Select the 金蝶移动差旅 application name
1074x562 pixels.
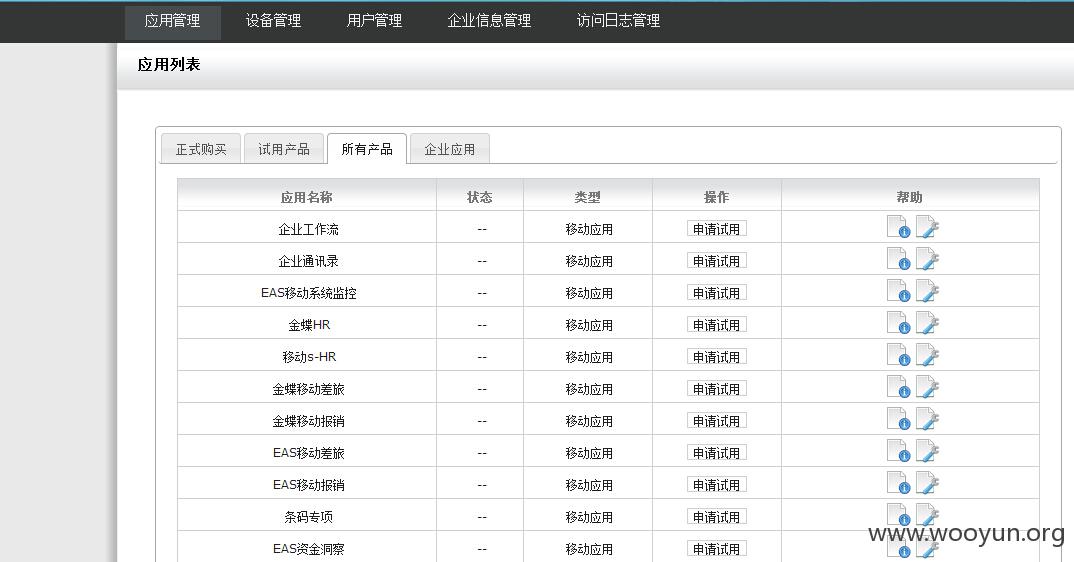point(308,389)
